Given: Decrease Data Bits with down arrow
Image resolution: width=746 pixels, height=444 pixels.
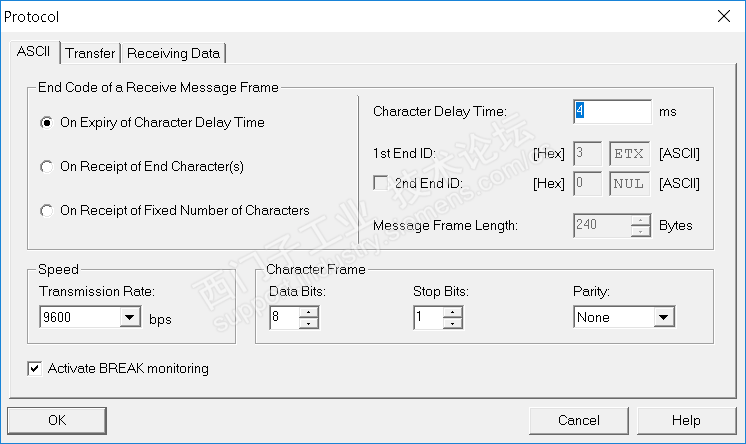Looking at the screenshot, I should [x=310, y=323].
